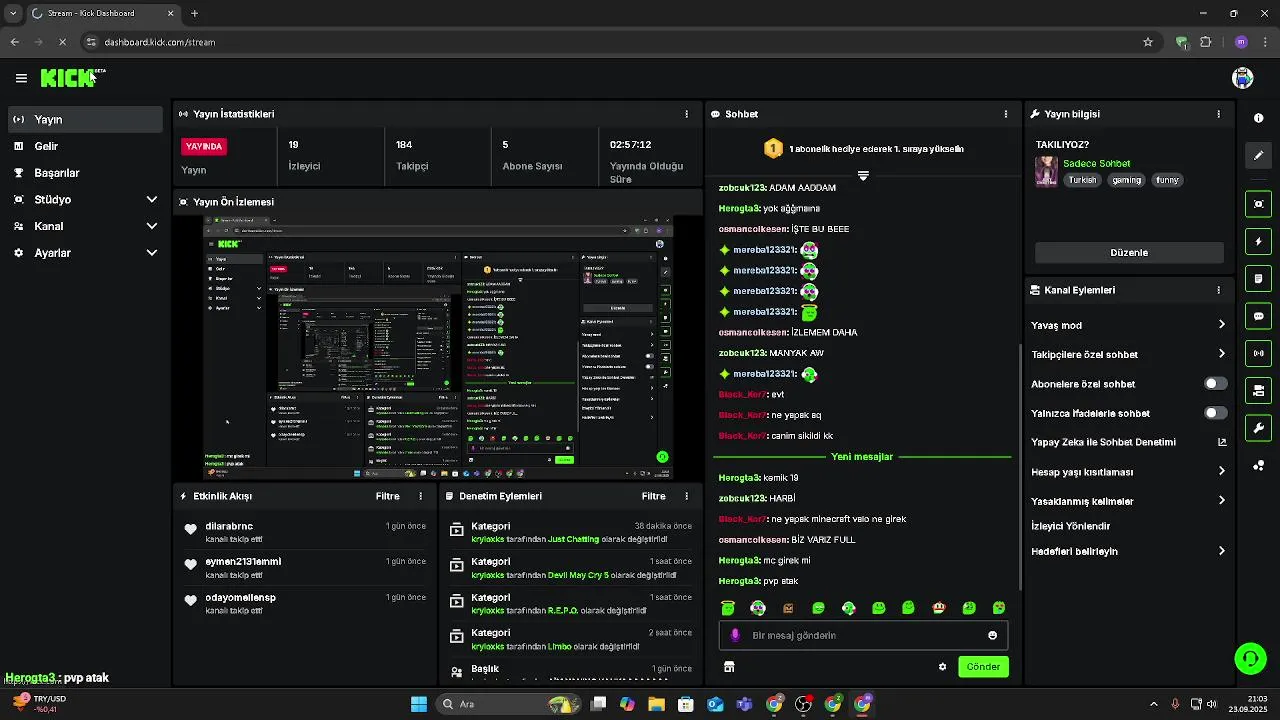Select Gelir in the sidebar
Viewport: 1280px width, 720px height.
[85, 146]
